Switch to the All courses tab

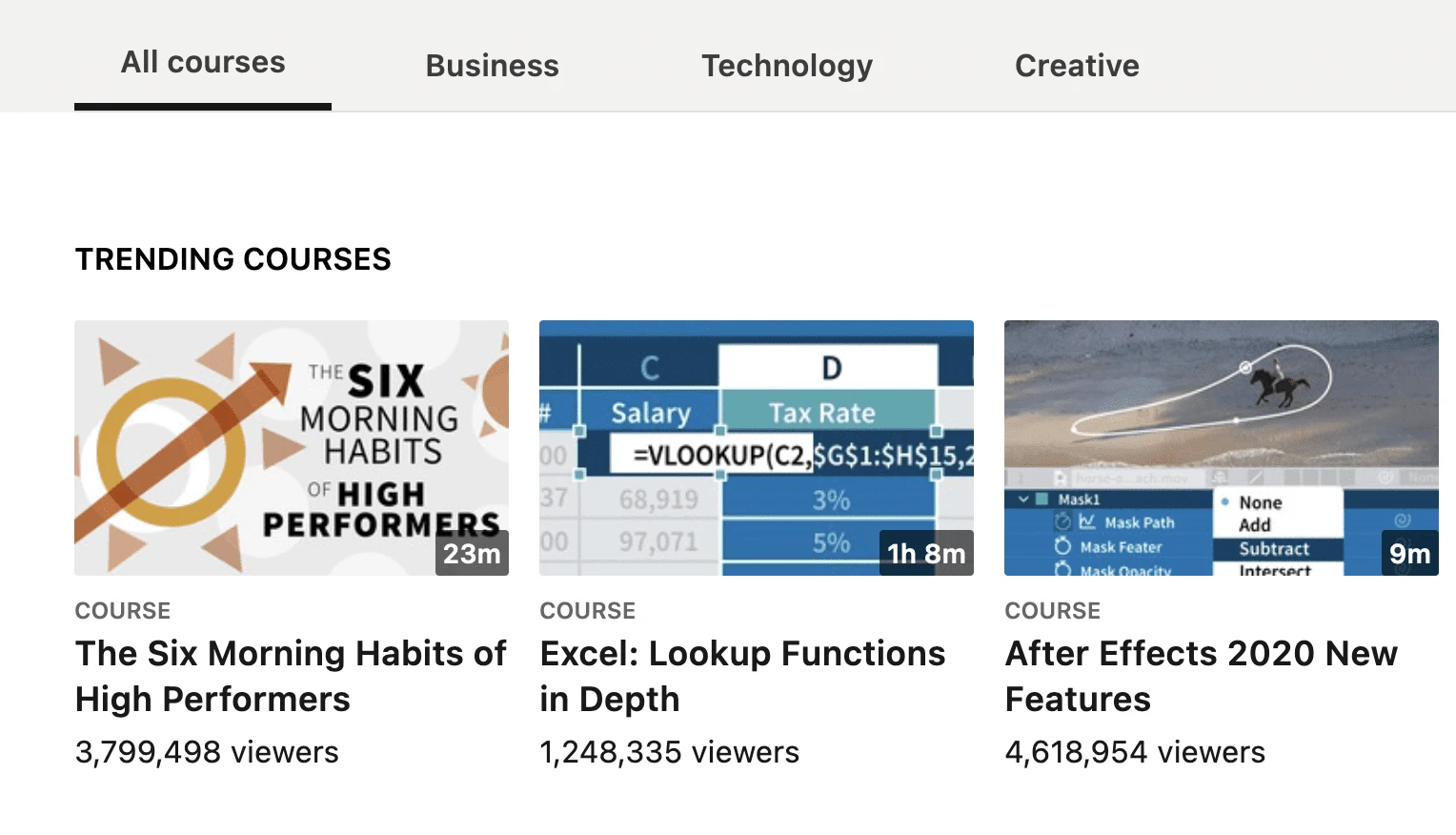[x=203, y=63]
